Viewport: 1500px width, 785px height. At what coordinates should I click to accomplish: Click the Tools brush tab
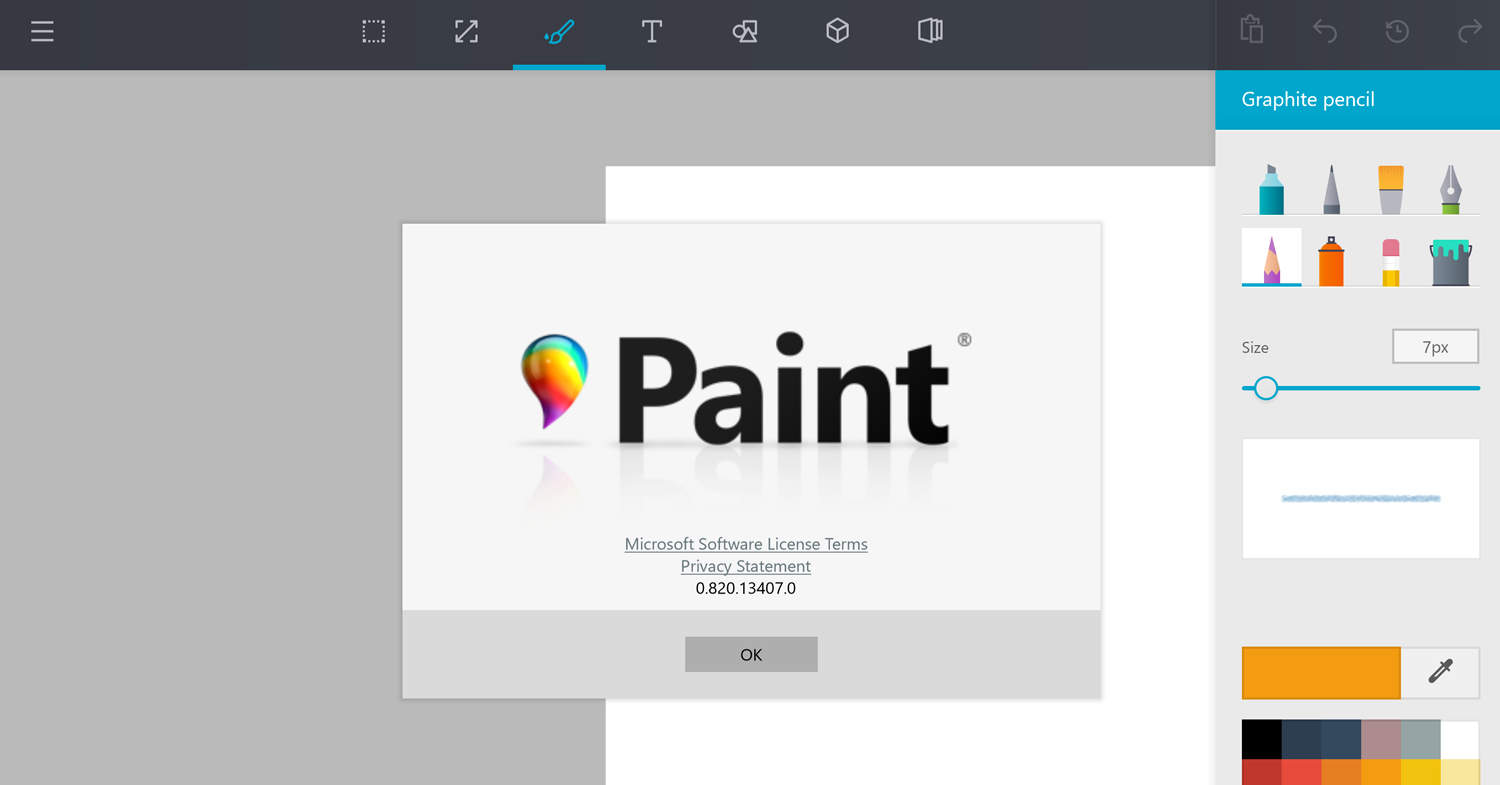[x=559, y=32]
